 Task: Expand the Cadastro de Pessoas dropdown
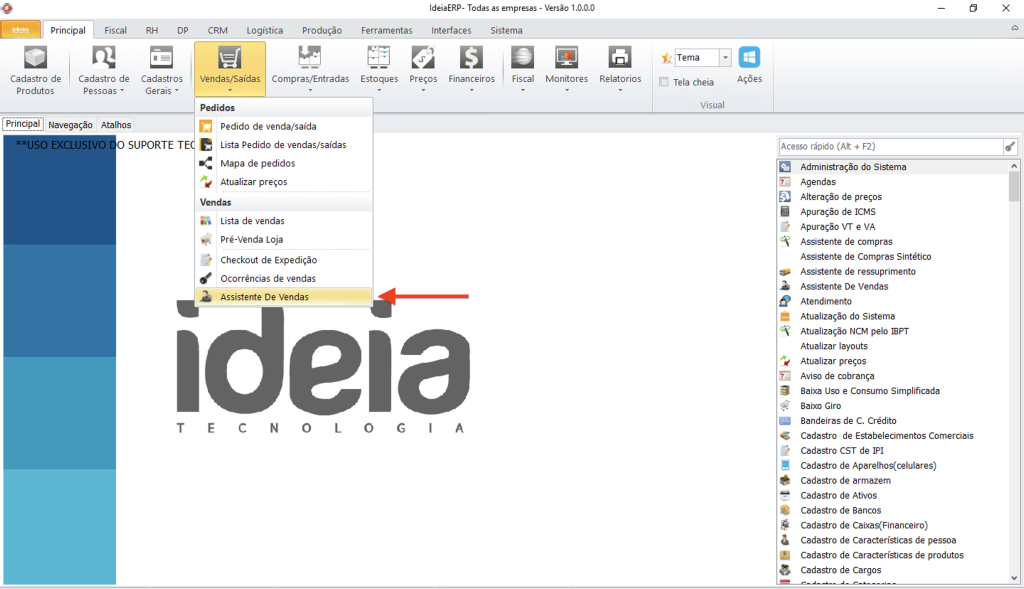tap(104, 90)
